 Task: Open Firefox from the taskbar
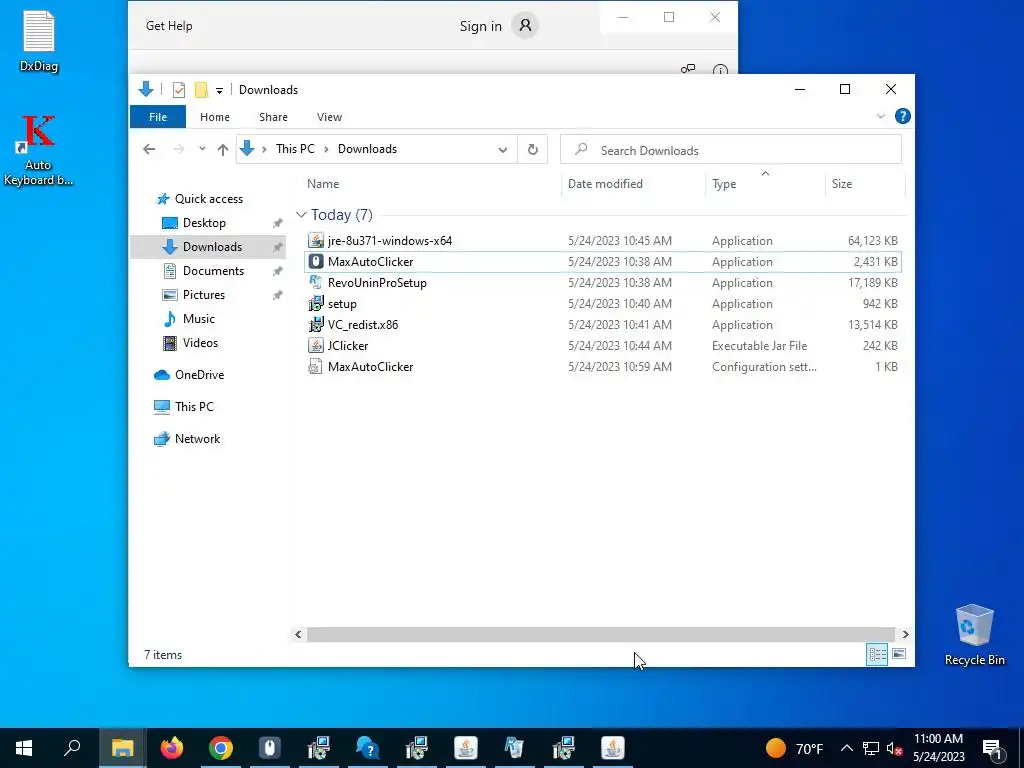pos(172,748)
